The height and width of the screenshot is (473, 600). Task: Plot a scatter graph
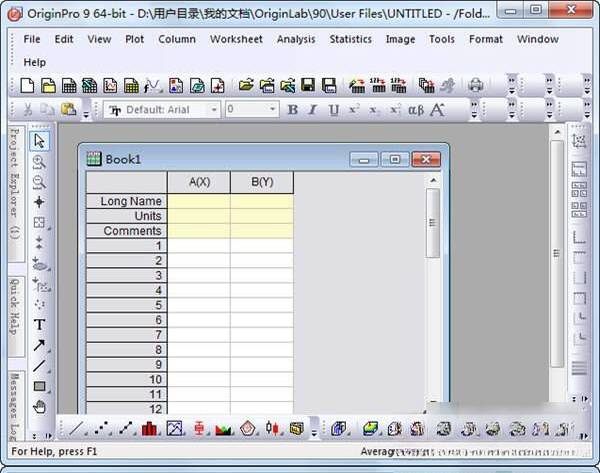[102, 429]
